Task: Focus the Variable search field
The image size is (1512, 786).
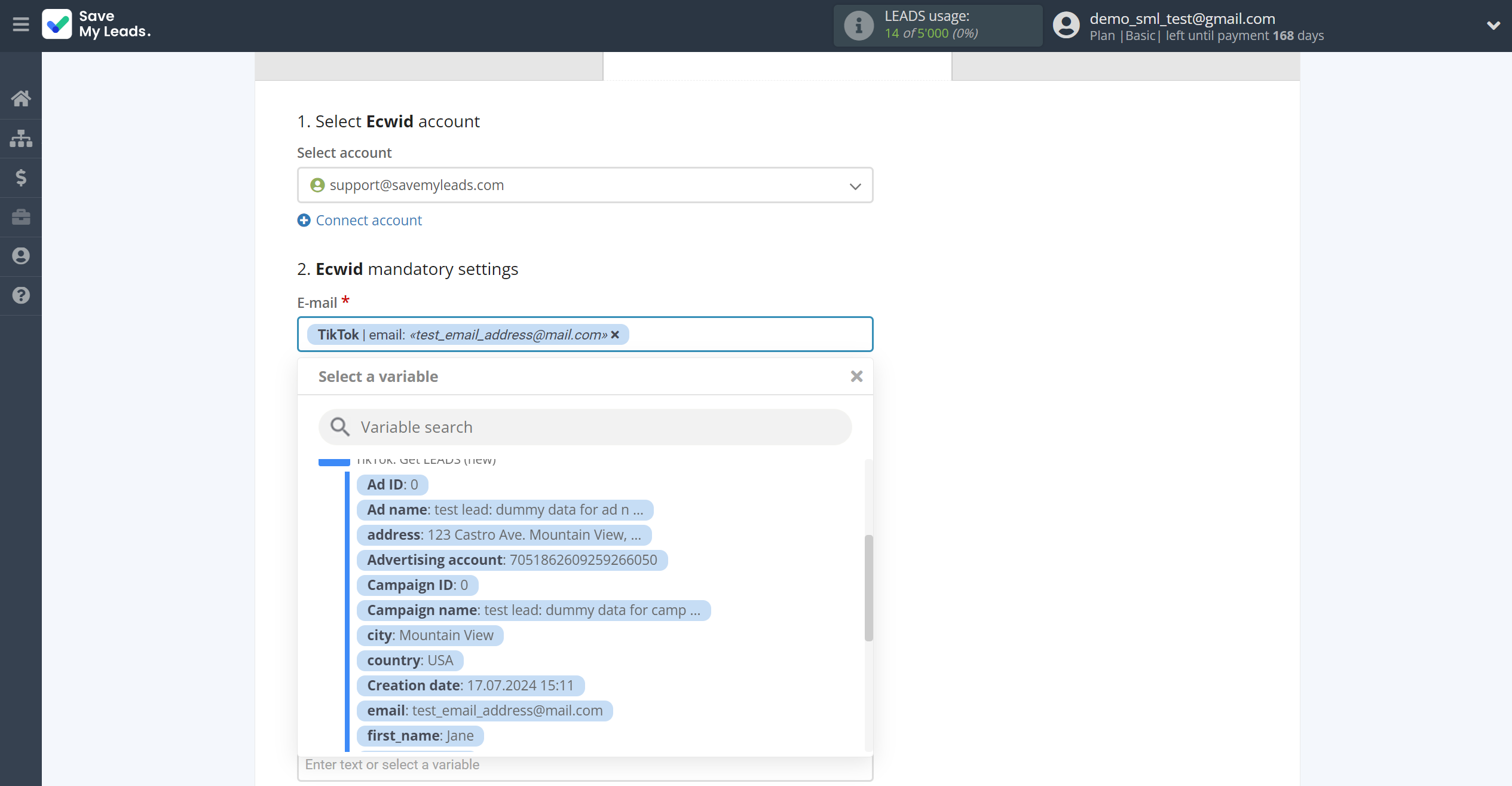Action: click(585, 427)
